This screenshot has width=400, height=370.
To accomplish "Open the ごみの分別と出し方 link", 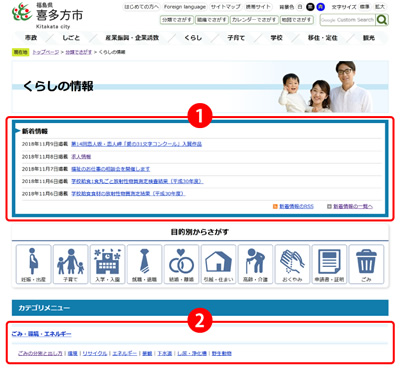I will click(x=40, y=353).
